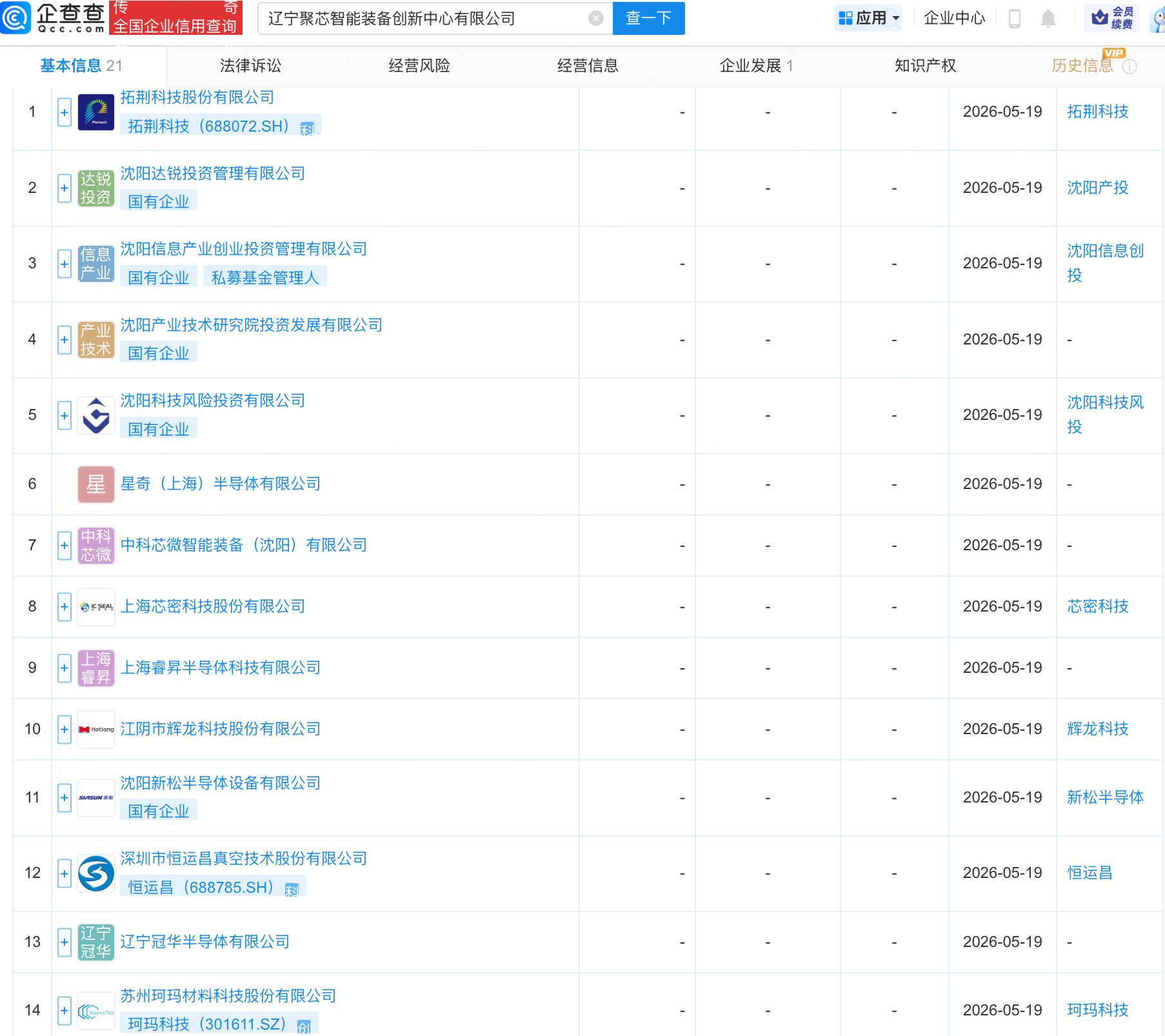Open the mobile app phone icon
This screenshot has height=1036, width=1165.
click(1014, 19)
